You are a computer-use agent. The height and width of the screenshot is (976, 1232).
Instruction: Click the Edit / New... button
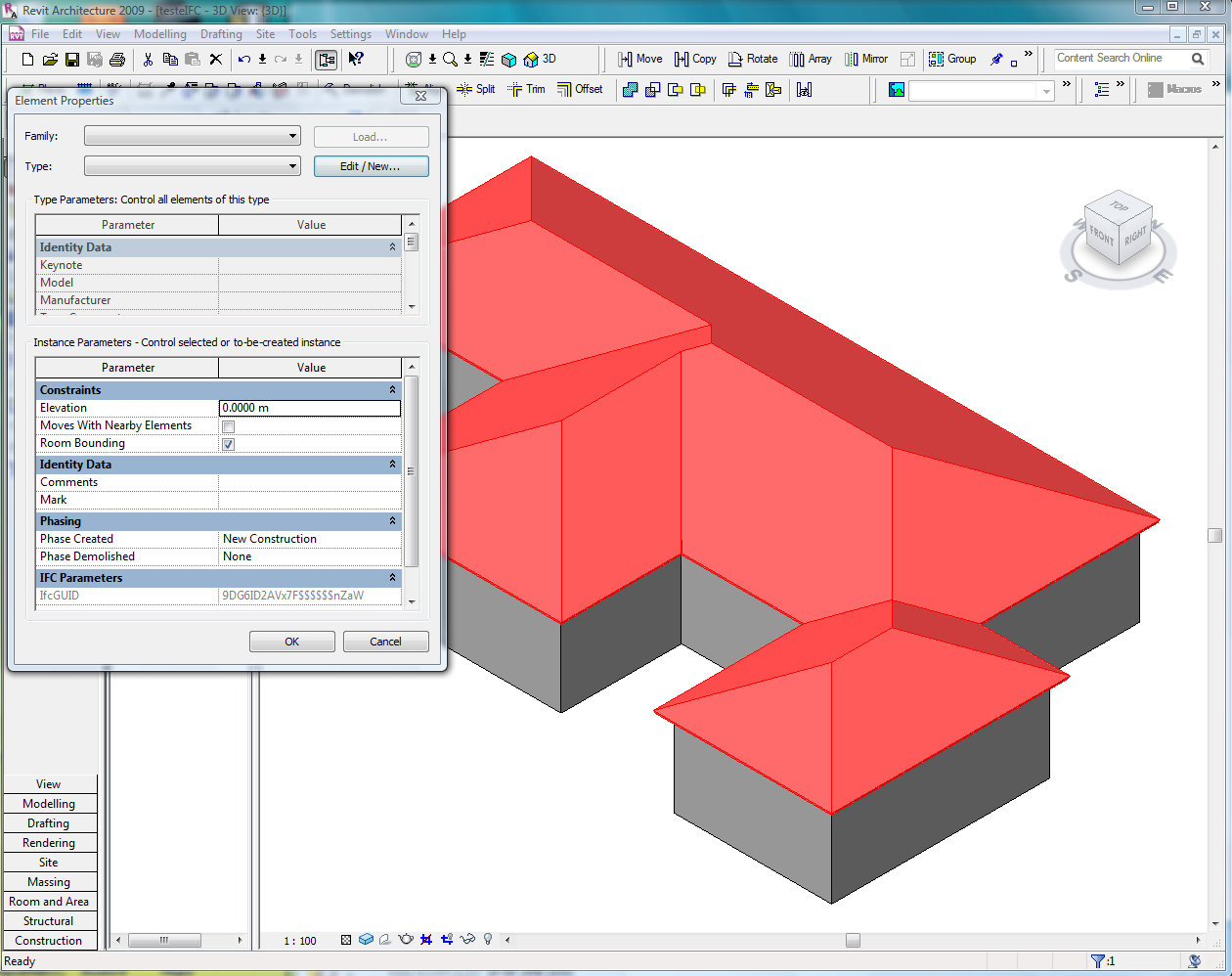371,166
